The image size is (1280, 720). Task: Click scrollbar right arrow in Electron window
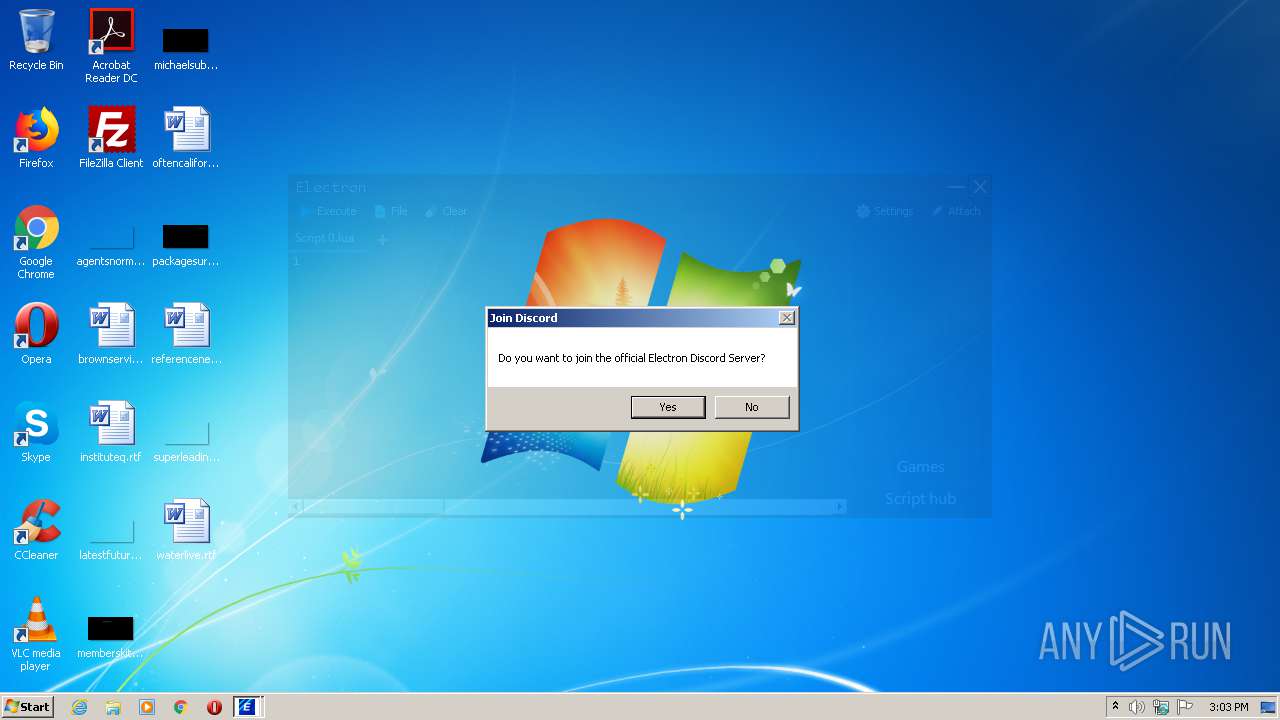click(840, 507)
